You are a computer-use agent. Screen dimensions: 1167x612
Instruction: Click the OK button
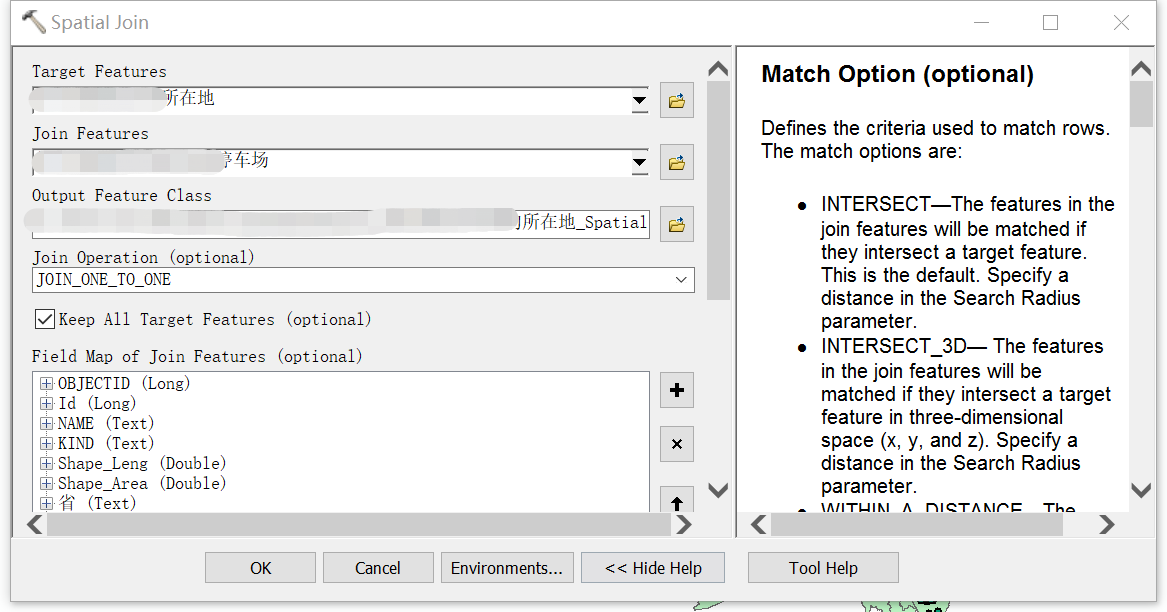click(260, 568)
